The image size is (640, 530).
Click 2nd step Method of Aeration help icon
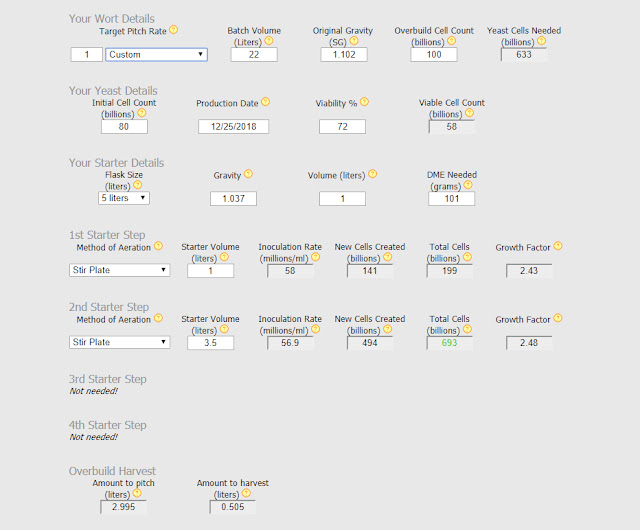[158, 318]
